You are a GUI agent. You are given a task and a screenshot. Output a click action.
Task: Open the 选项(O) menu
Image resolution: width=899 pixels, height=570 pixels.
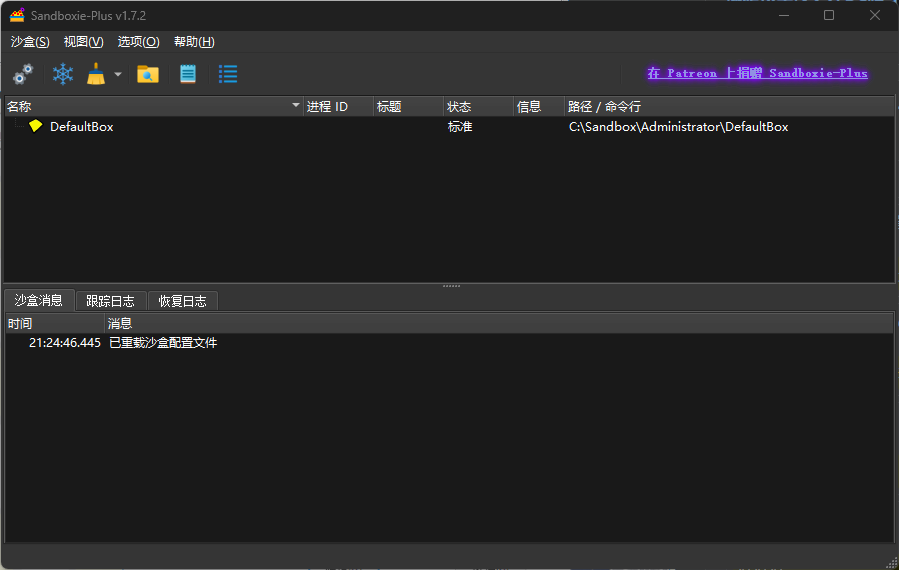pos(139,42)
